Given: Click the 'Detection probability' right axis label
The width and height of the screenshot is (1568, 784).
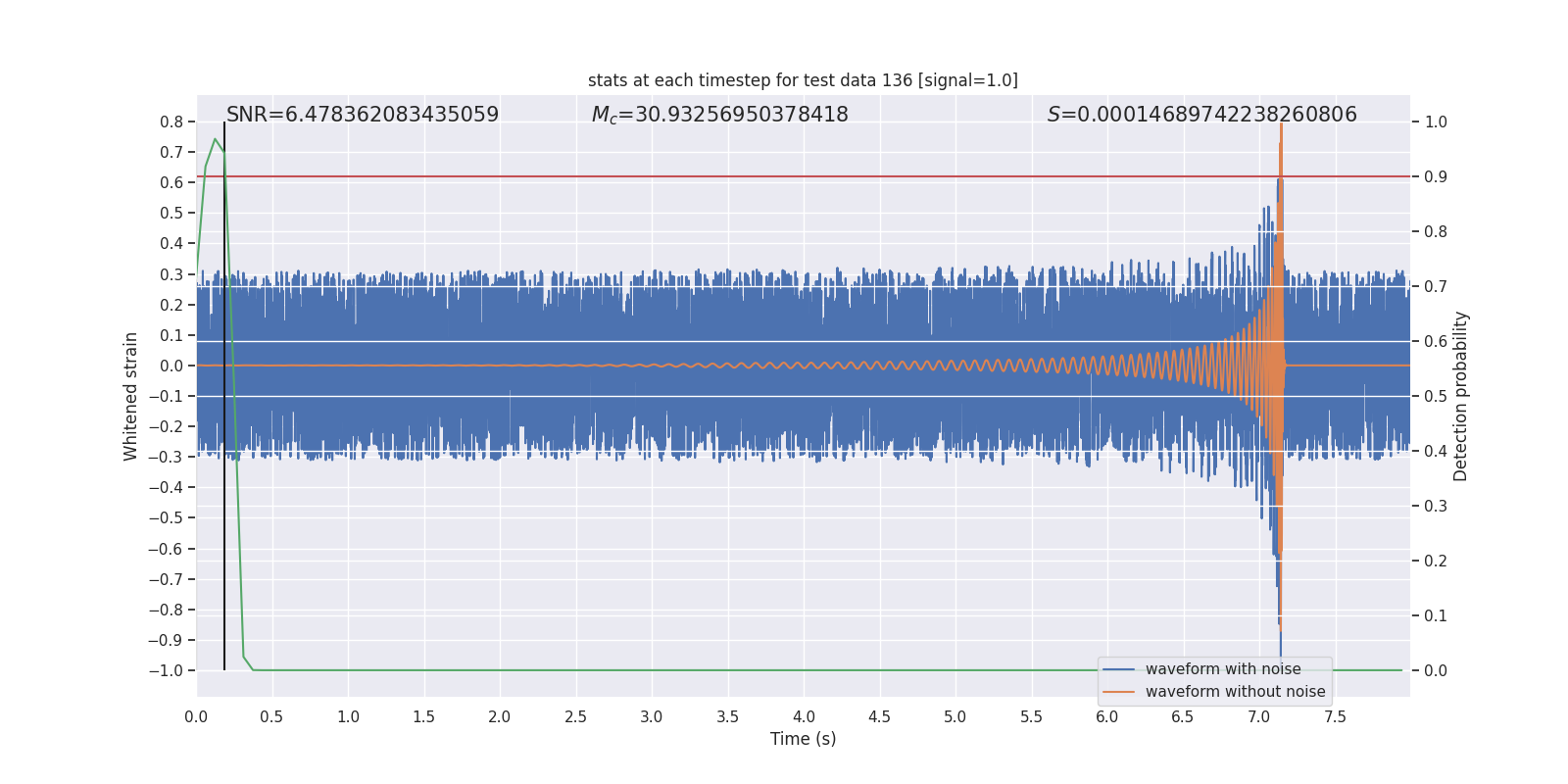Looking at the screenshot, I should point(1461,396).
